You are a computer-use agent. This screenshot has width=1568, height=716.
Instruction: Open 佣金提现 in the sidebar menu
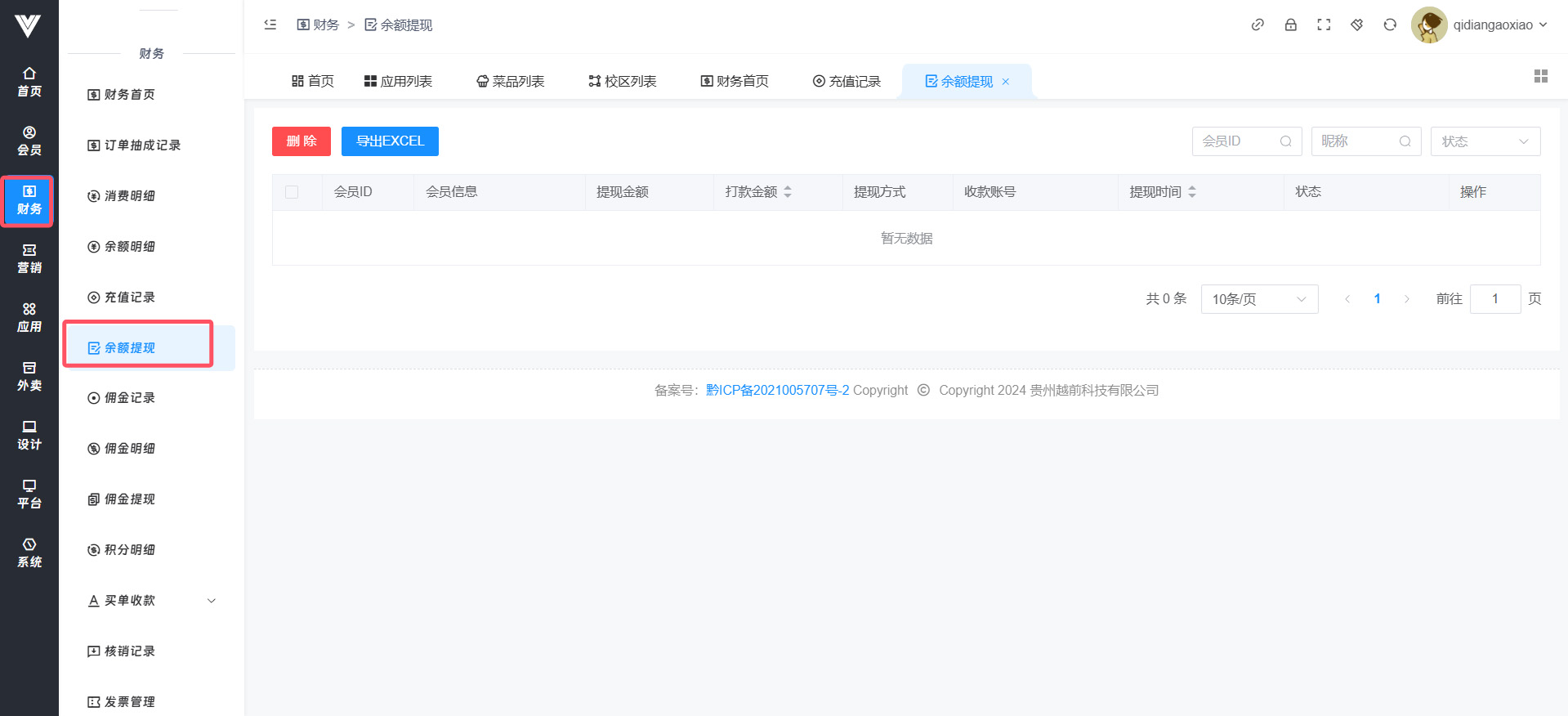coord(129,499)
